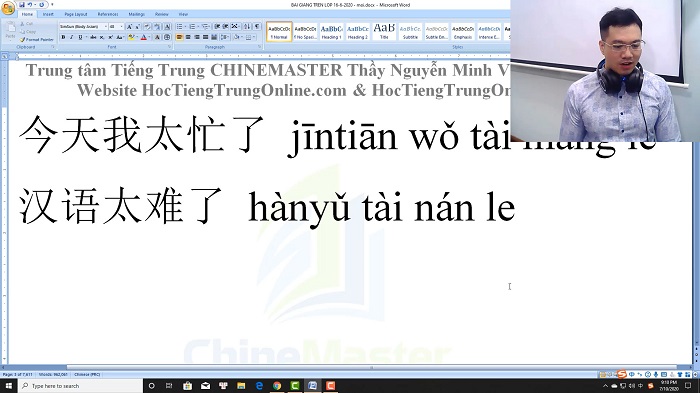Open highlight color dropdown arrow

(137, 37)
